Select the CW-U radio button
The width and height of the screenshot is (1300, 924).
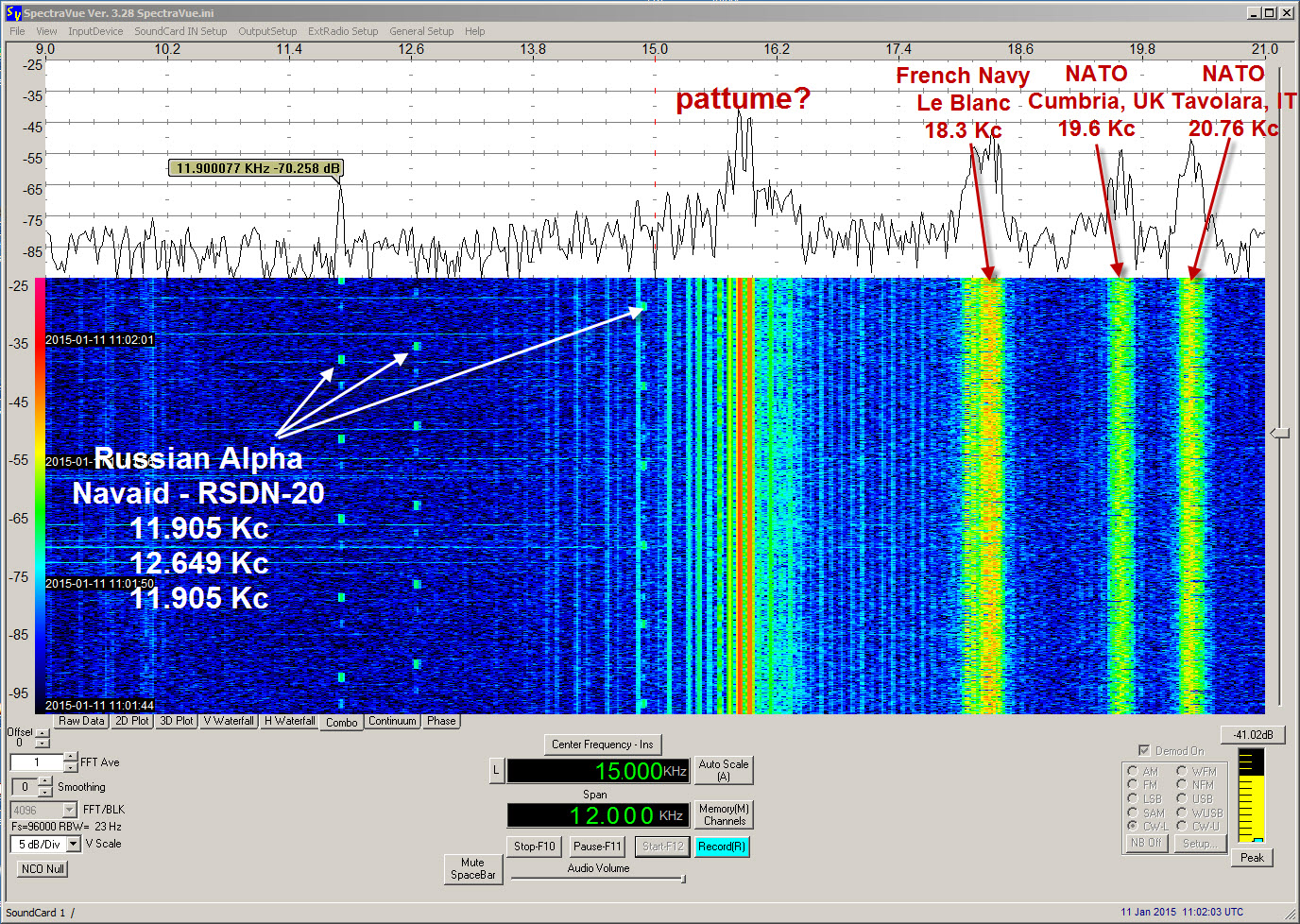click(x=1181, y=826)
